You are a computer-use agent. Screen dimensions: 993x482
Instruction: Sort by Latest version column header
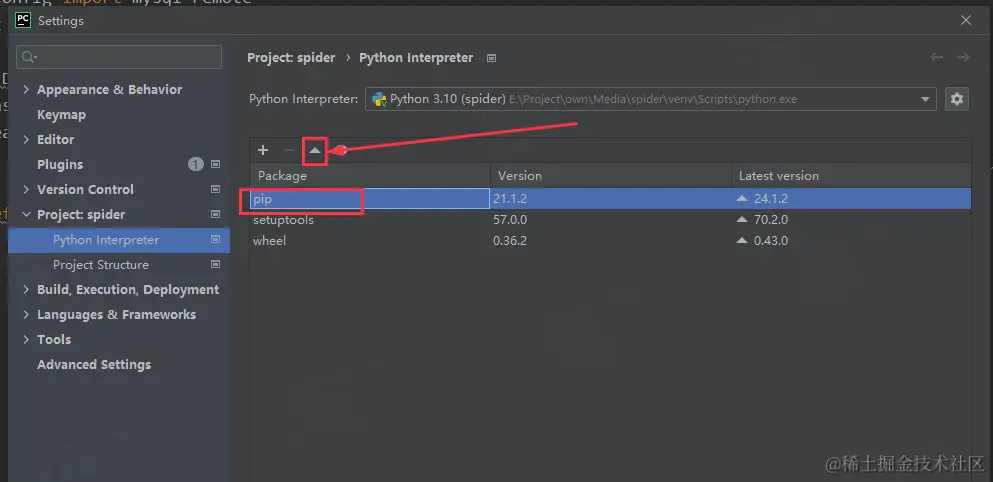click(x=851, y=175)
